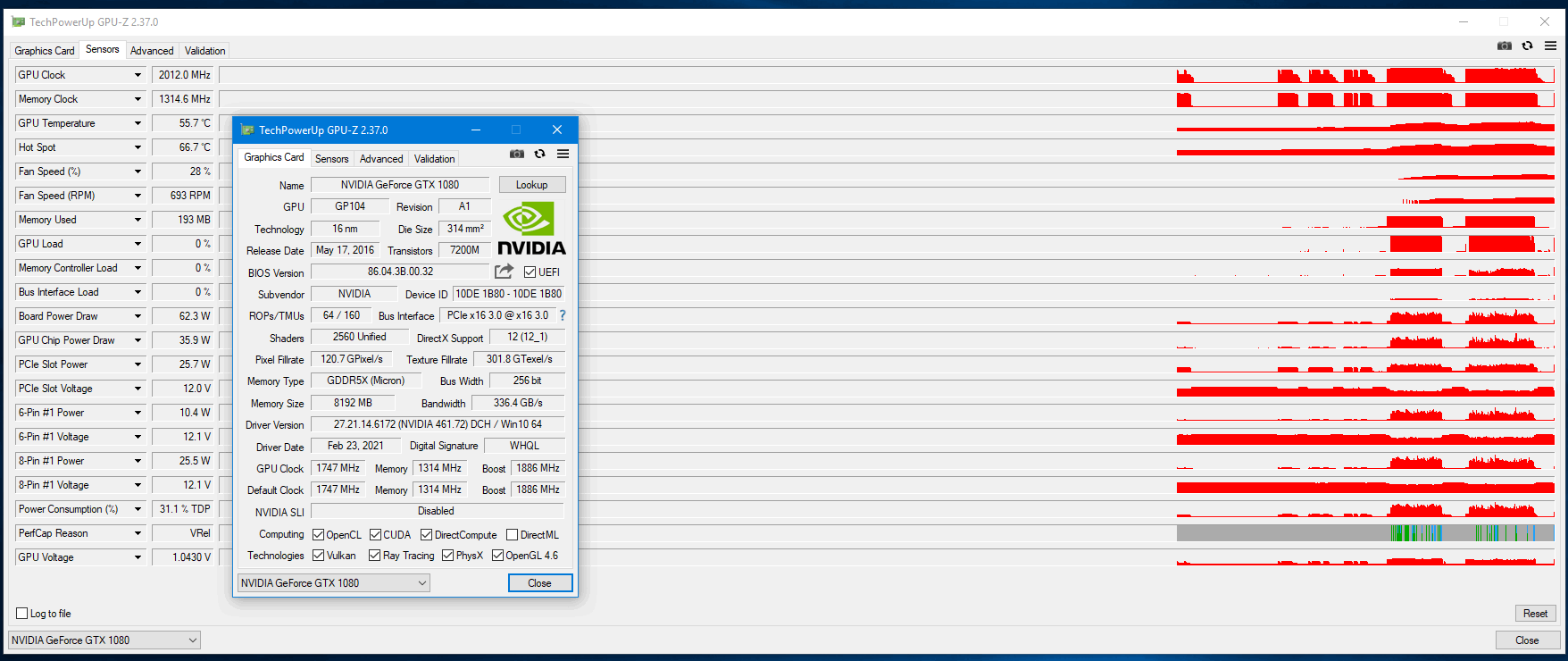The image size is (1568, 661).
Task: Open Advanced tab in the Sensors window
Action: point(152,51)
